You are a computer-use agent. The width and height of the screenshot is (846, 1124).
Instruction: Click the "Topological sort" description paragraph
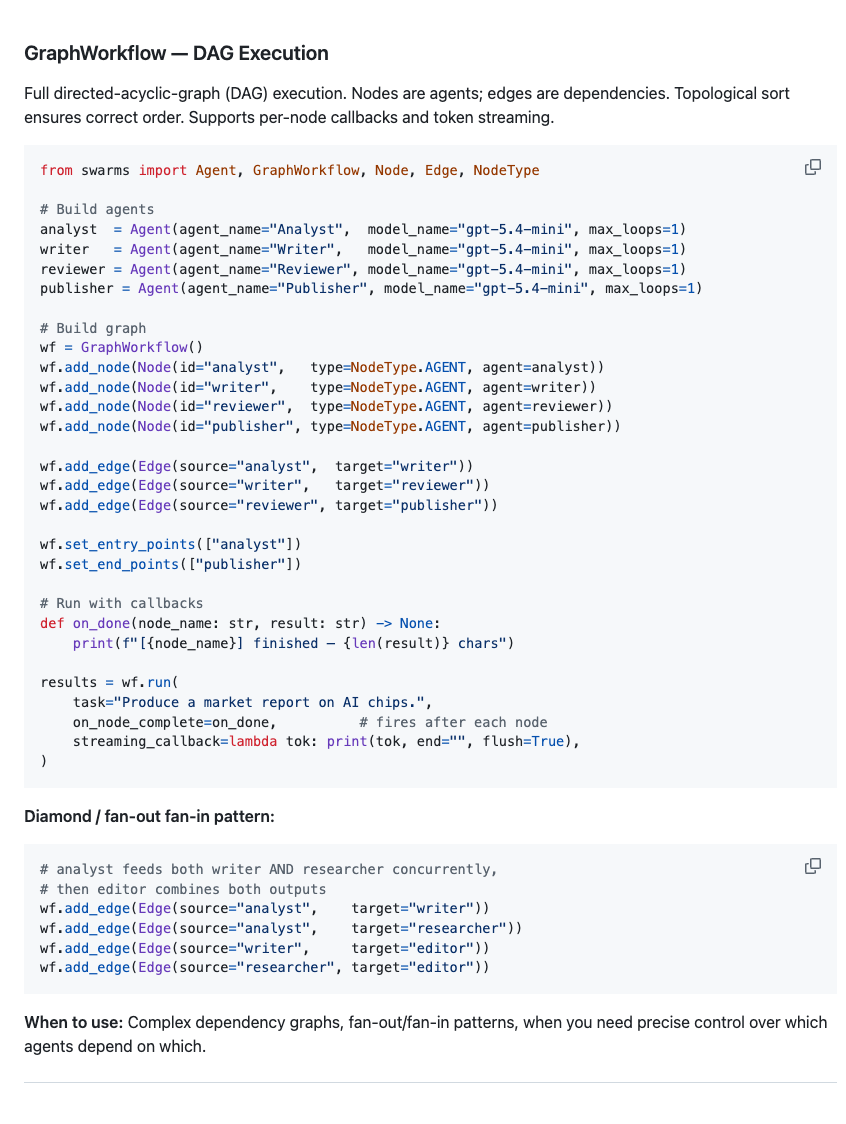pyautogui.click(x=407, y=105)
